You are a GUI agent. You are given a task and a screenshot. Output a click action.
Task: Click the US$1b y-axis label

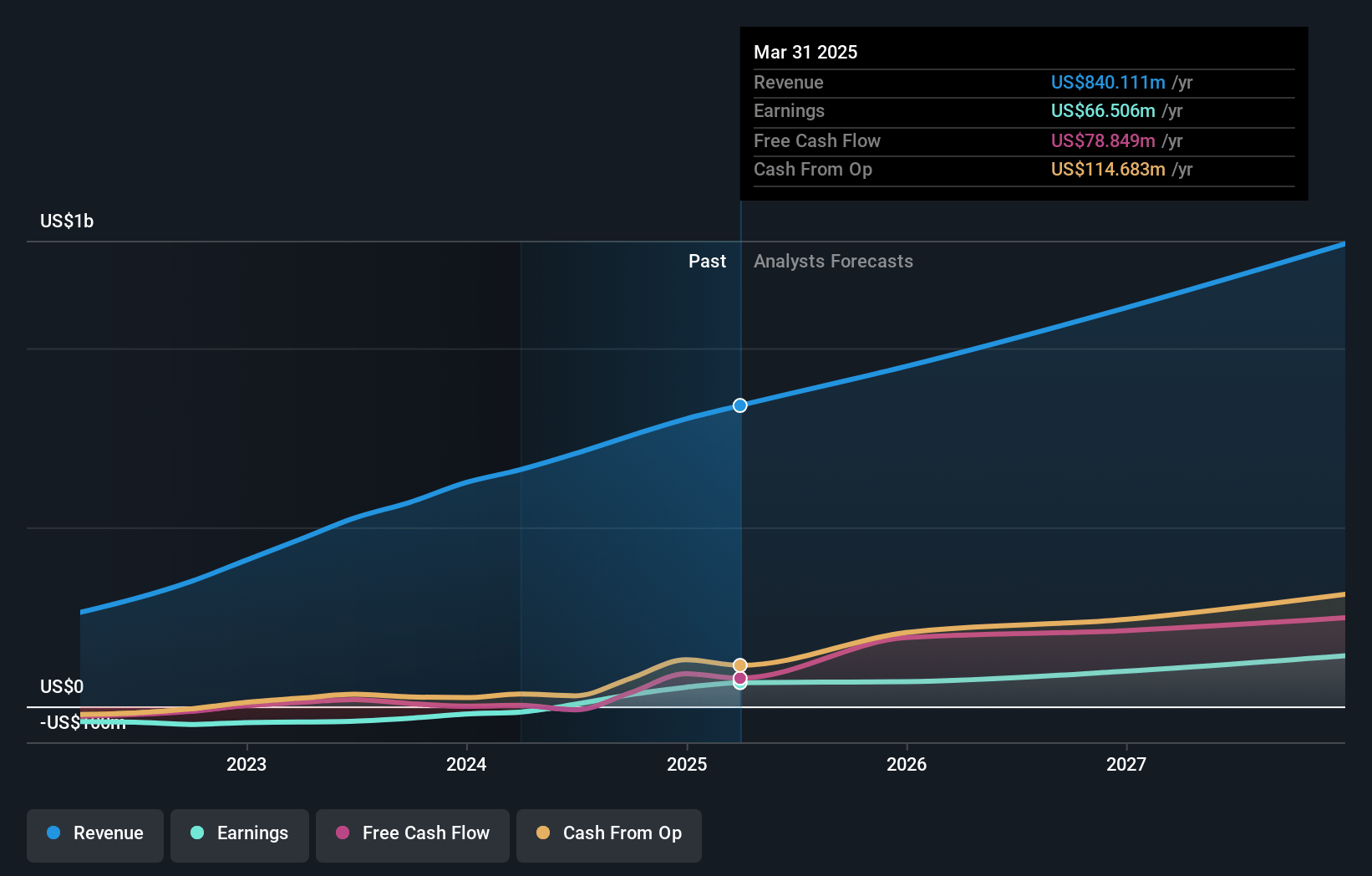[x=67, y=221]
